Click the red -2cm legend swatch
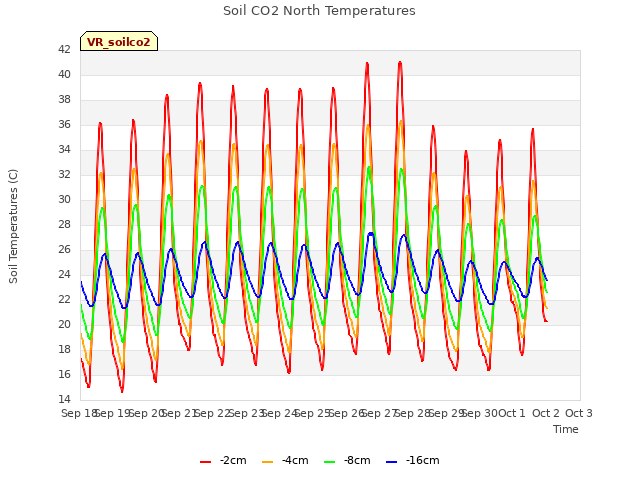This screenshot has width=640, height=480. tap(205, 462)
